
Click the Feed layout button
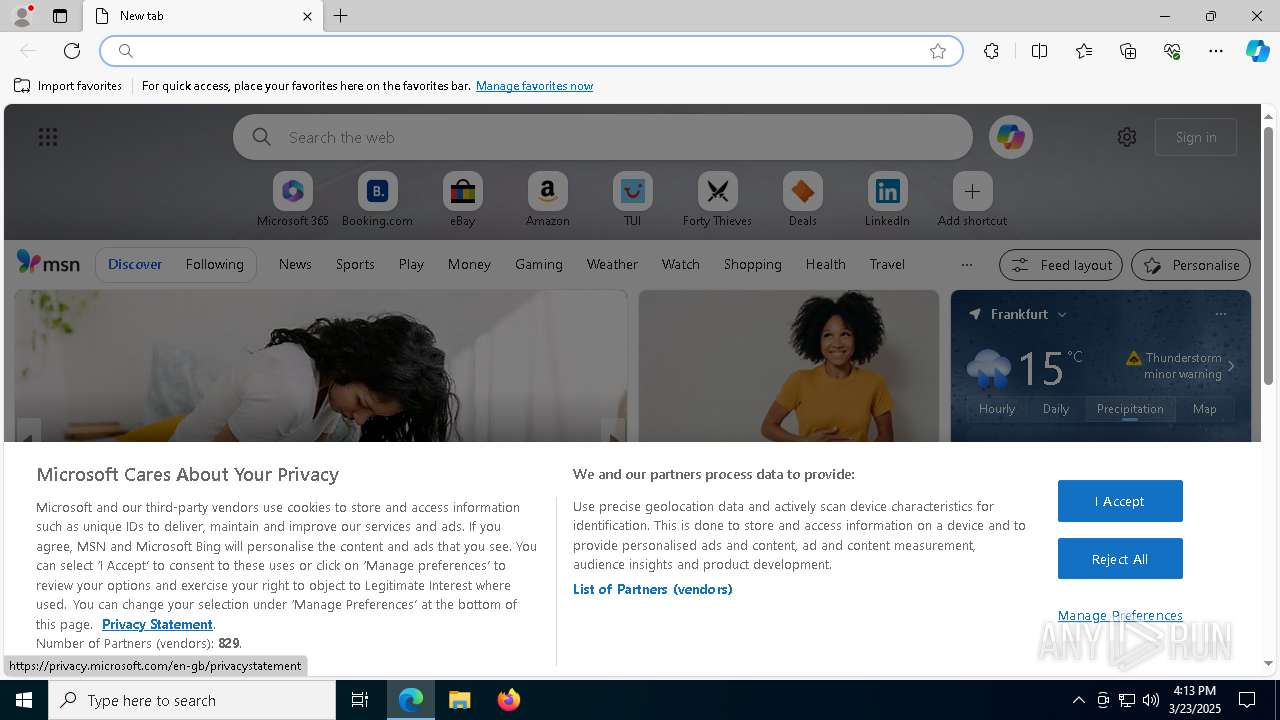tap(1061, 265)
